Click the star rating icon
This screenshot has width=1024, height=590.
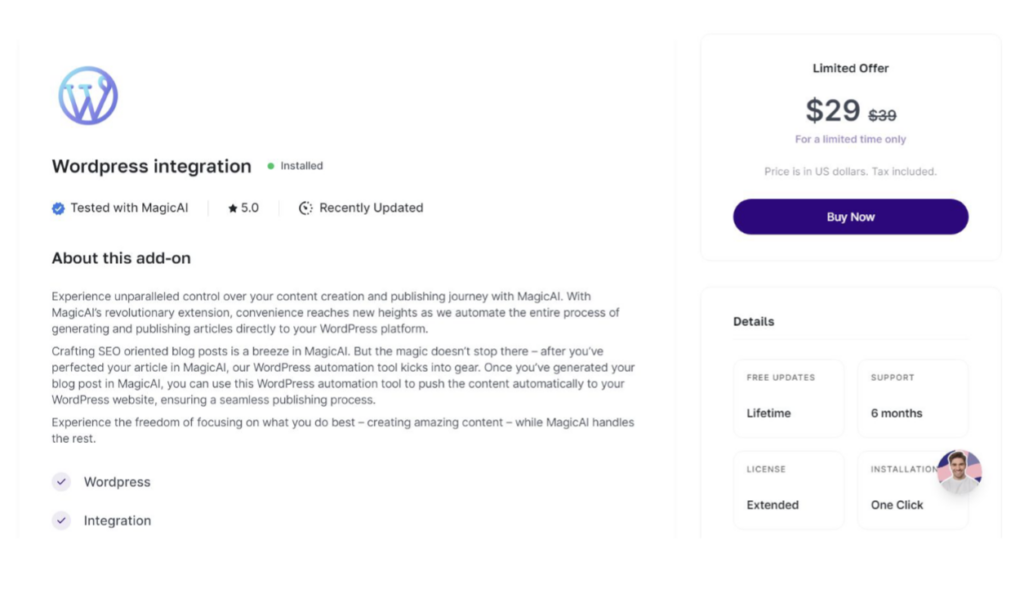tap(232, 208)
